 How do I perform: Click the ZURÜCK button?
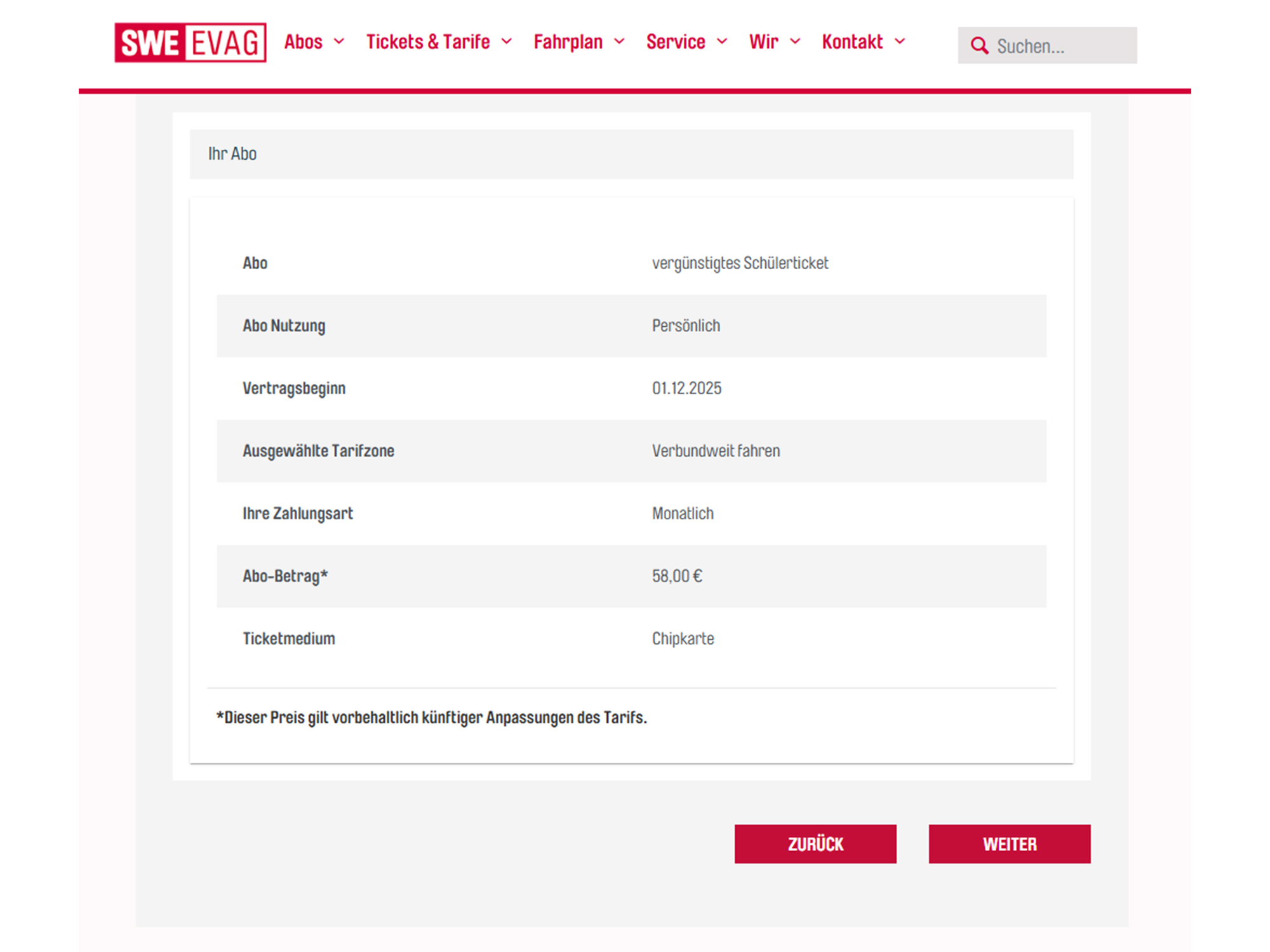tap(815, 844)
